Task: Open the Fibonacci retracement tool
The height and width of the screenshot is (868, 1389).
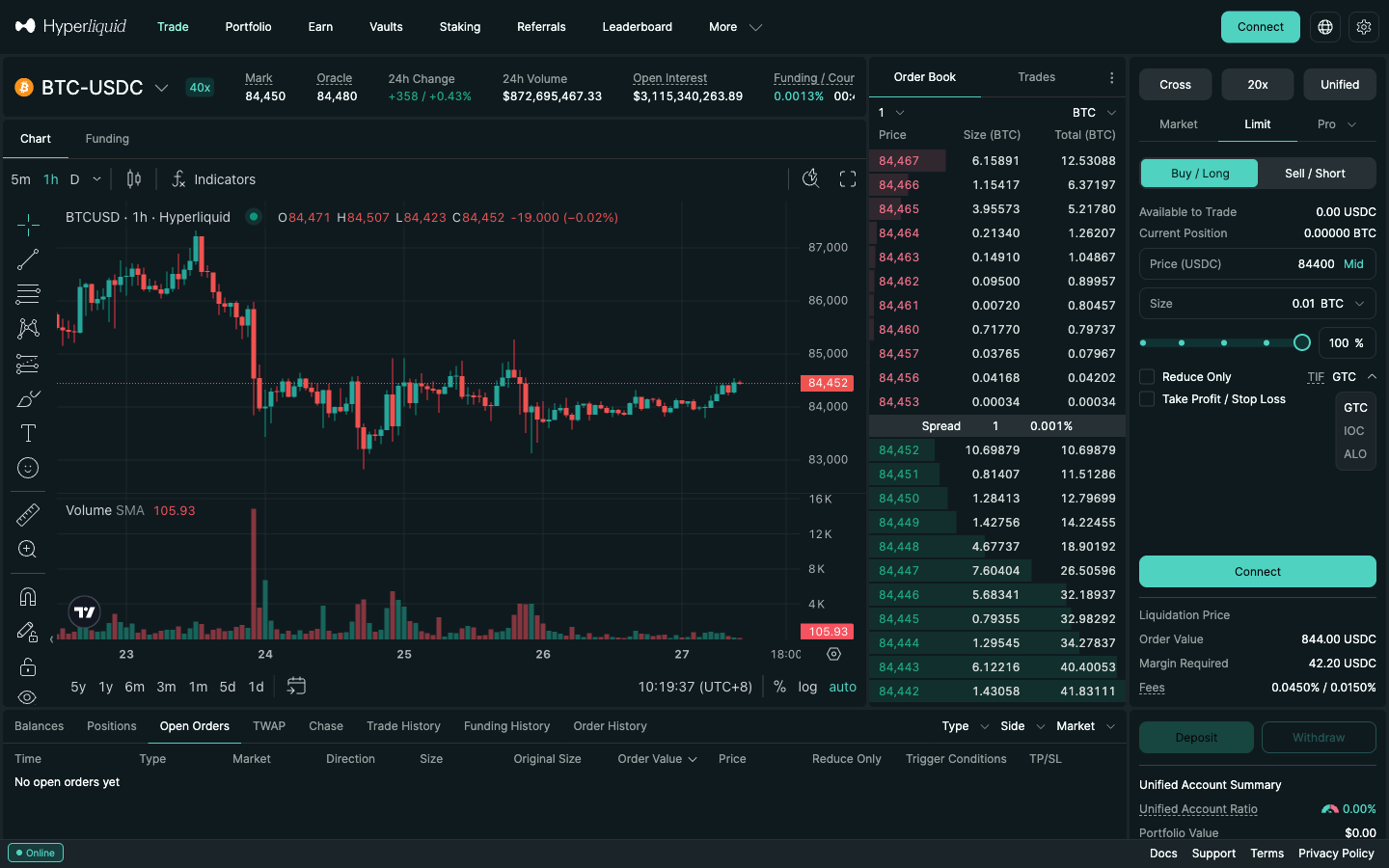Action: [x=28, y=294]
